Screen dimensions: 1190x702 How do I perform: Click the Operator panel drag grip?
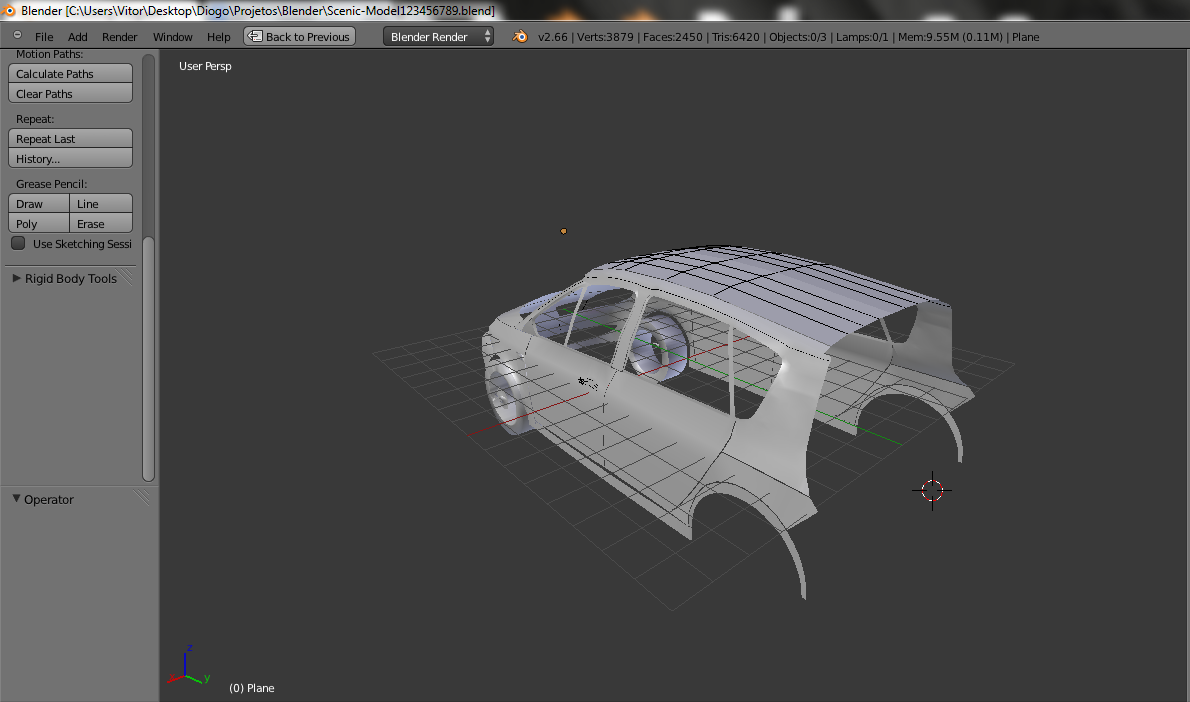coord(141,497)
